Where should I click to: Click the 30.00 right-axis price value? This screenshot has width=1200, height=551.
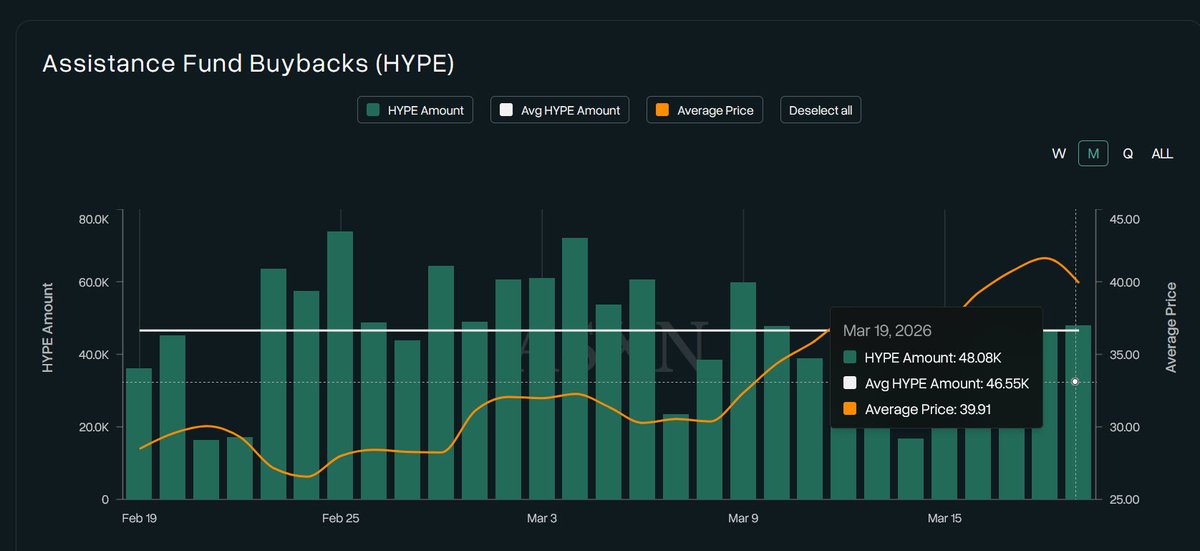pos(1126,427)
